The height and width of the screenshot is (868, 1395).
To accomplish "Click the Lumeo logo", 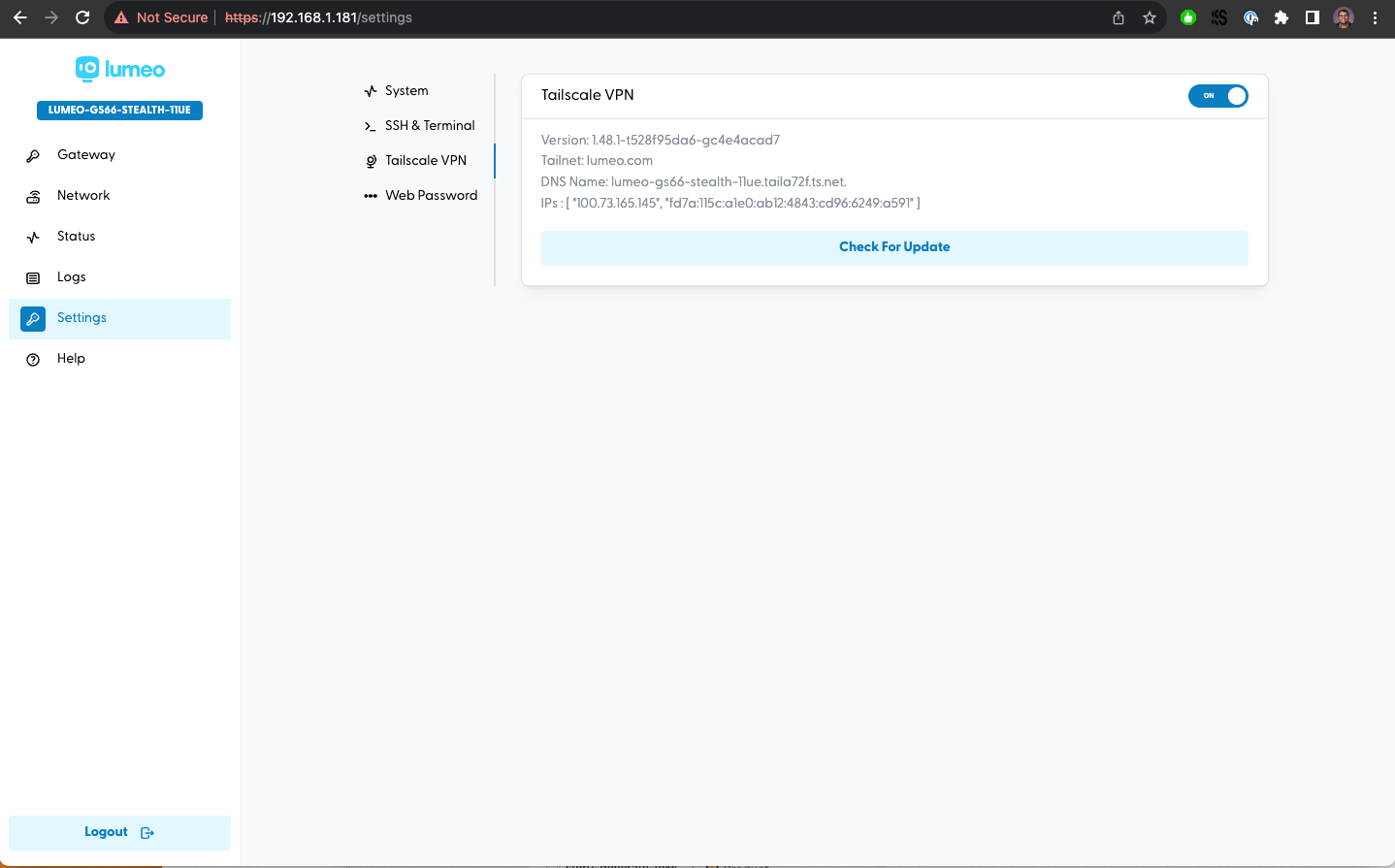I will tap(120, 69).
